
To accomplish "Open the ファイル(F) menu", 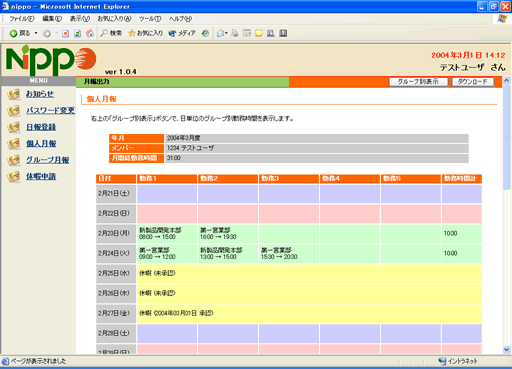I will [x=22, y=19].
